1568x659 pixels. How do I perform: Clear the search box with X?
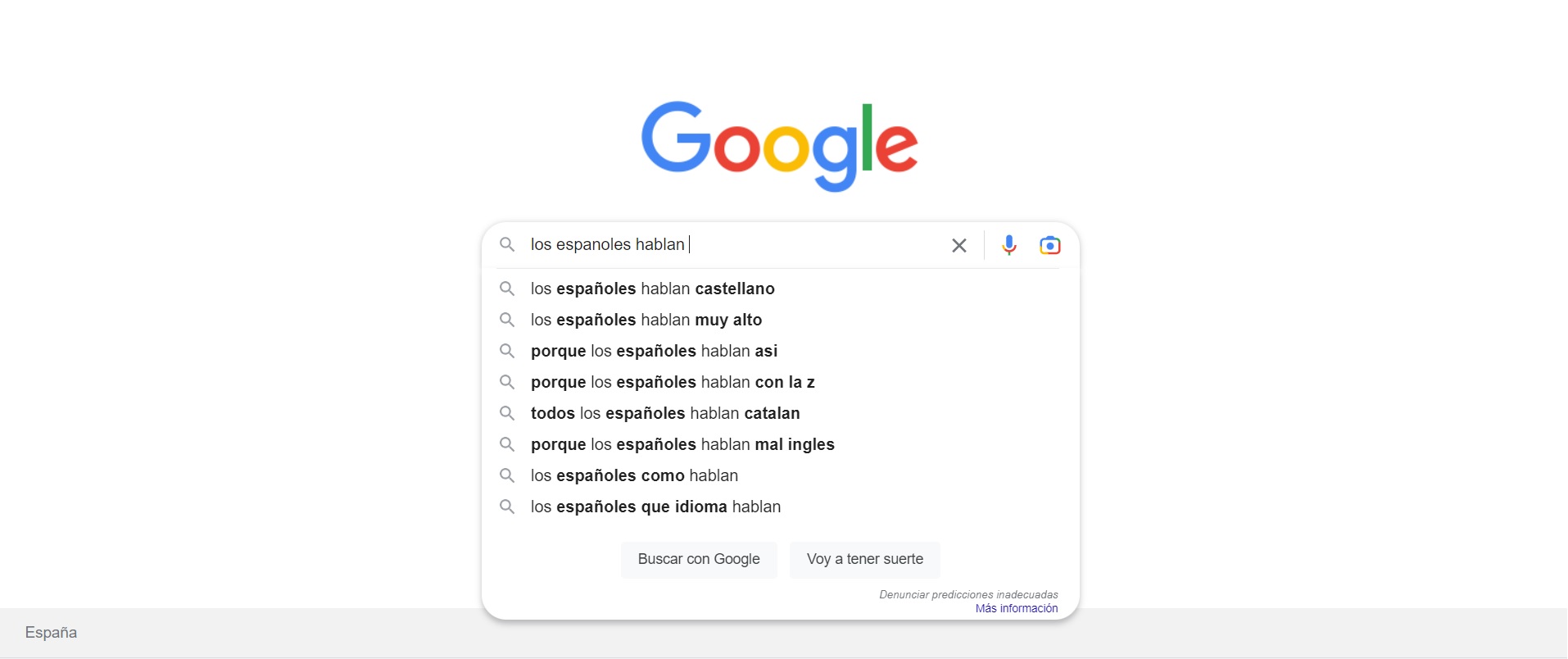[959, 245]
